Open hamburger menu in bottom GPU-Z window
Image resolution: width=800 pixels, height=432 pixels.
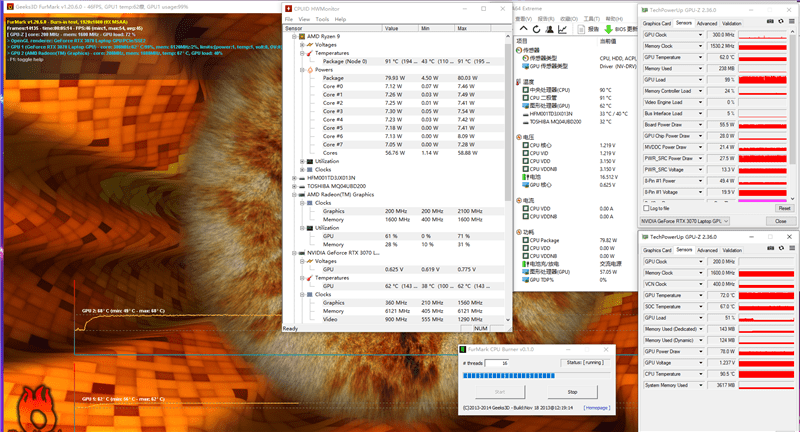[791, 248]
